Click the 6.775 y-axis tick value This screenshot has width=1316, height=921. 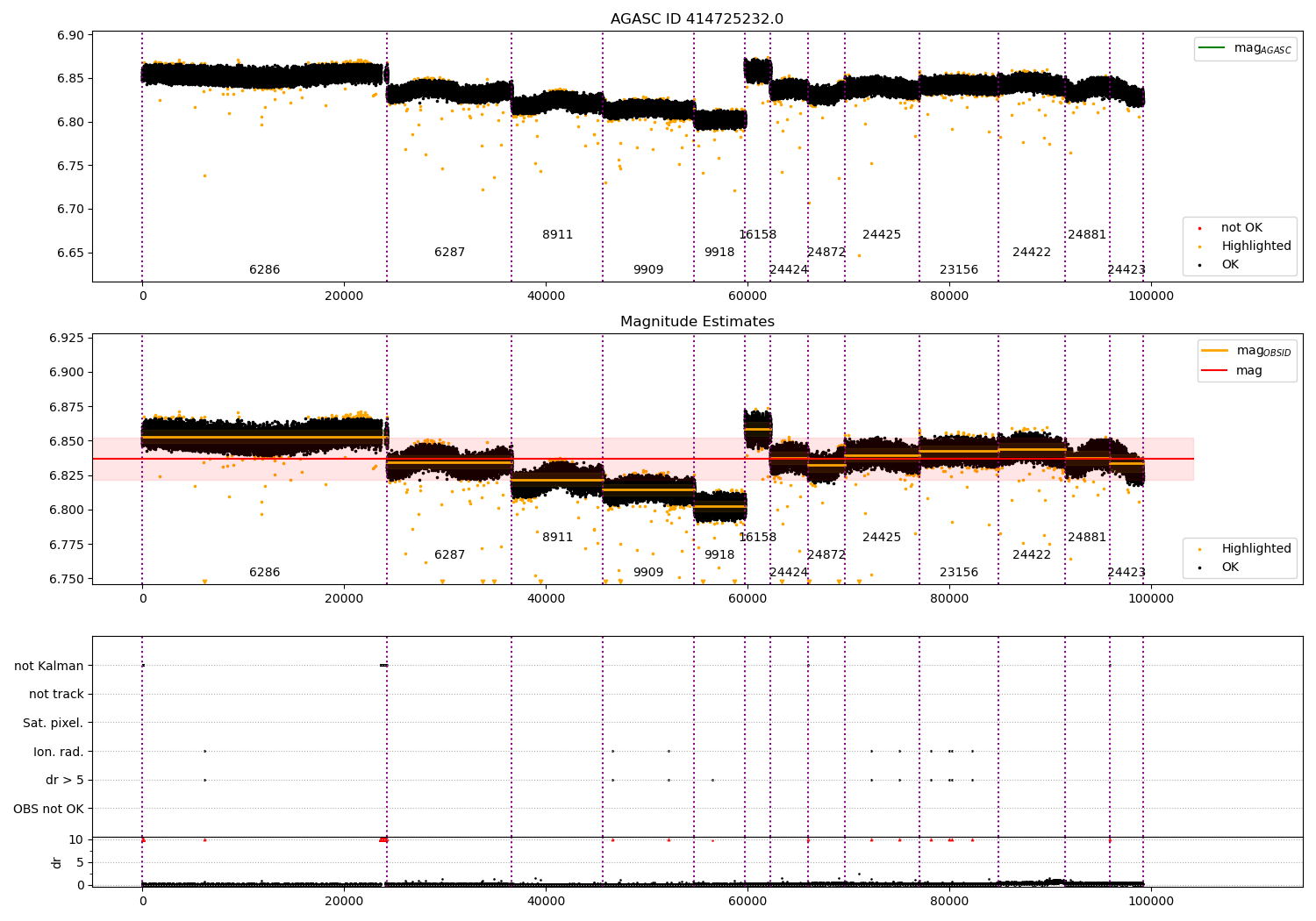(67, 545)
